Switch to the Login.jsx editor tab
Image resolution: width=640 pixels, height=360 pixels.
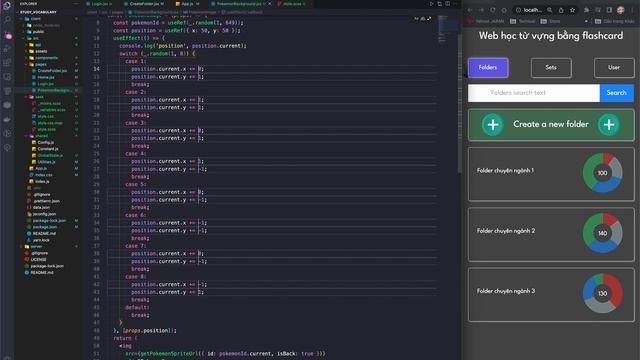tap(100, 4)
